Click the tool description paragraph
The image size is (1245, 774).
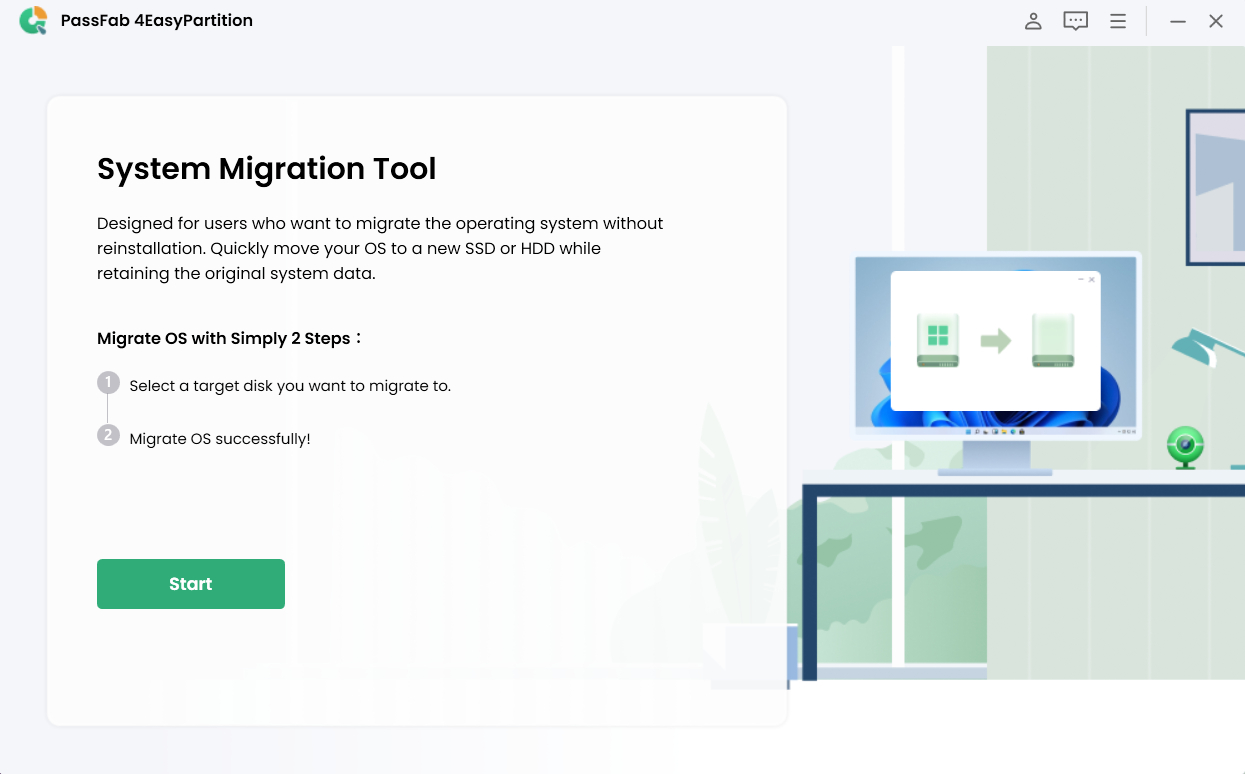[x=378, y=248]
